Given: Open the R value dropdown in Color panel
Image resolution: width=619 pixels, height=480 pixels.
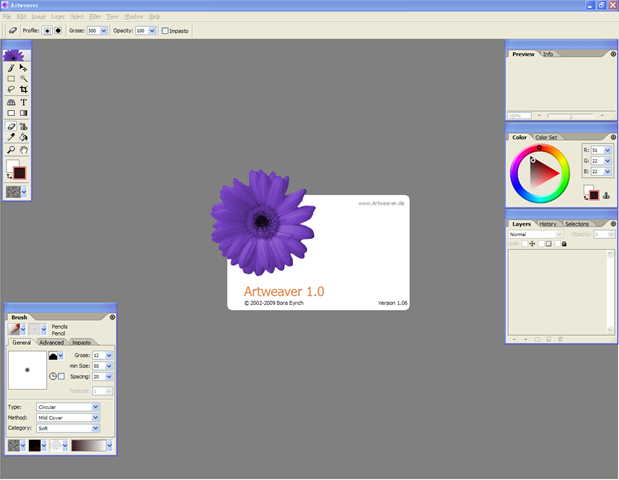Looking at the screenshot, I should click(608, 150).
